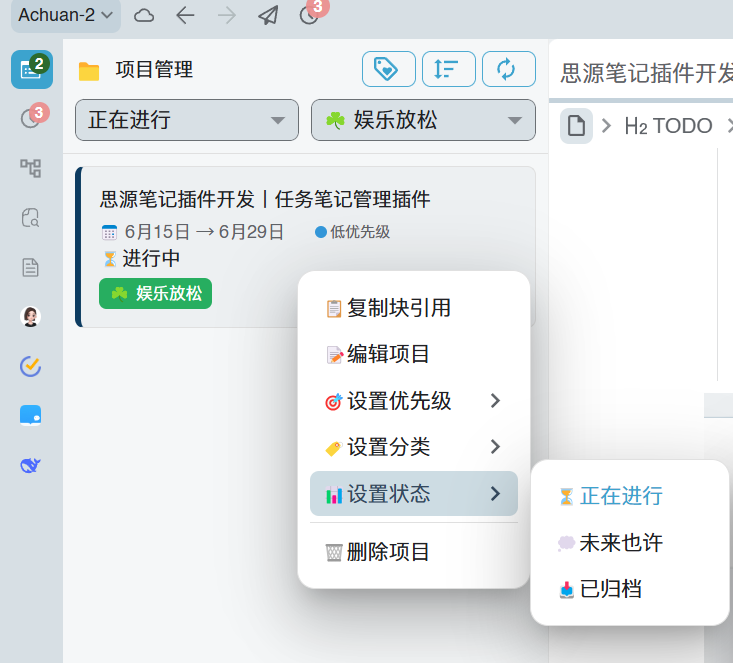Expand 设置分类 submenu
Screen dimensions: 733x663
[414, 447]
